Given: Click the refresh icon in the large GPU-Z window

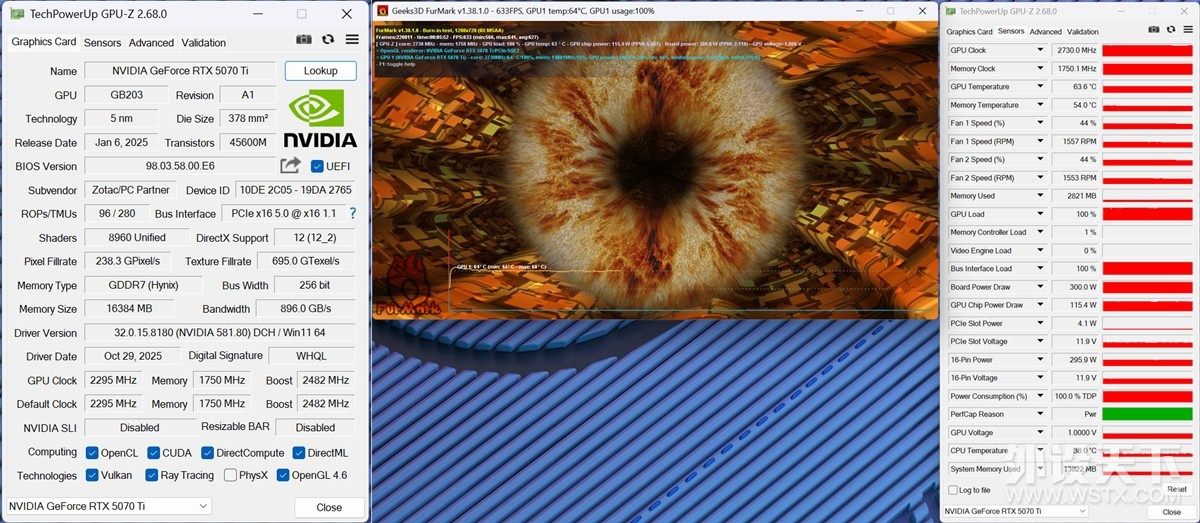Looking at the screenshot, I should tap(328, 40).
